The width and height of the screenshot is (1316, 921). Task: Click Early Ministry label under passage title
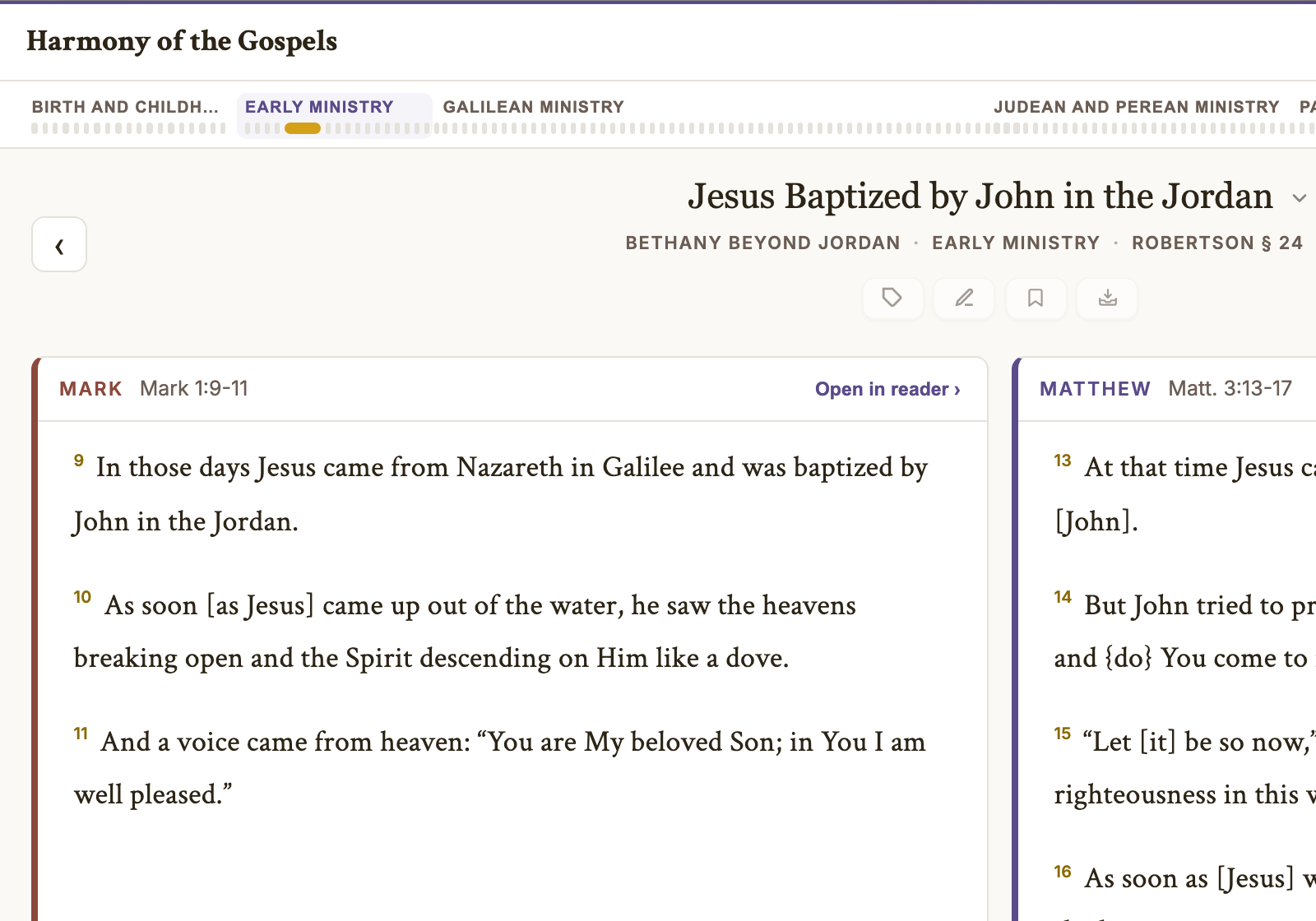pos(1016,243)
